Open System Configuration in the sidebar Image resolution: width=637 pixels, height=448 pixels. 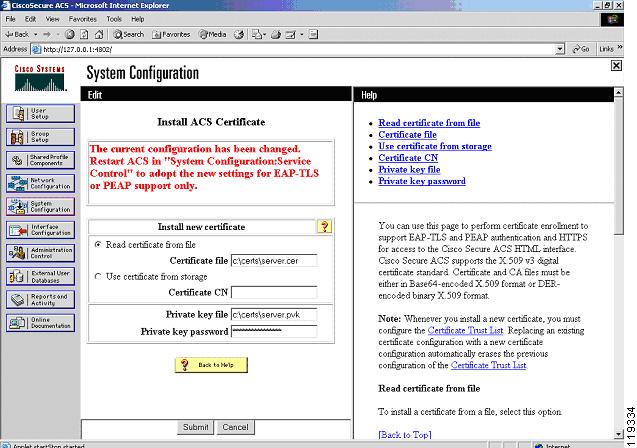point(40,206)
